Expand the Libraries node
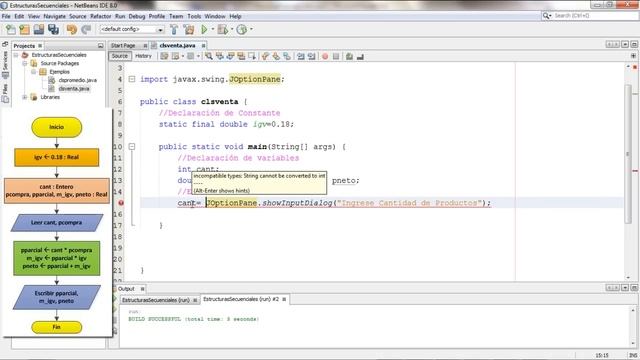Viewport: 640px width, 360px height. tap(24, 97)
